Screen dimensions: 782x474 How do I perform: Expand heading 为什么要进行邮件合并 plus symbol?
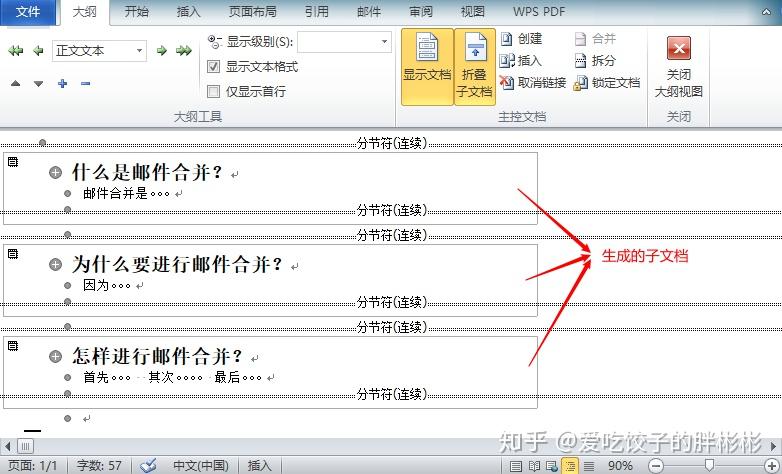(x=55, y=264)
